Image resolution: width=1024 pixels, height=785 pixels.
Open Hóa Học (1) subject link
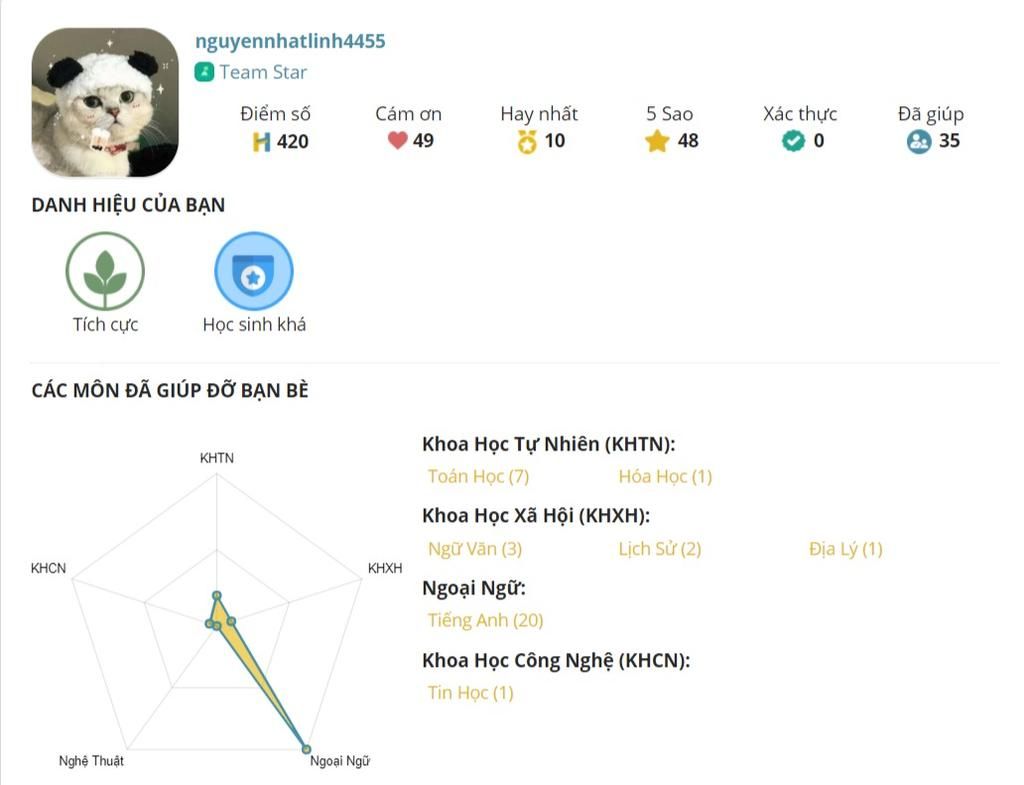coord(665,476)
